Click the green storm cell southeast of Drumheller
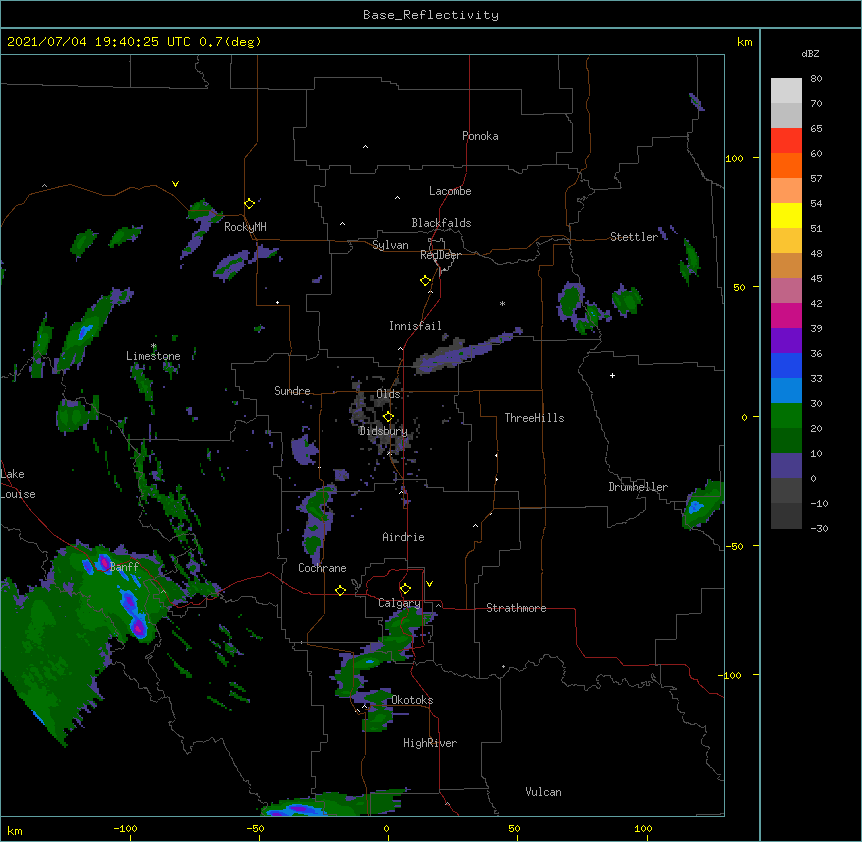 click(x=702, y=503)
